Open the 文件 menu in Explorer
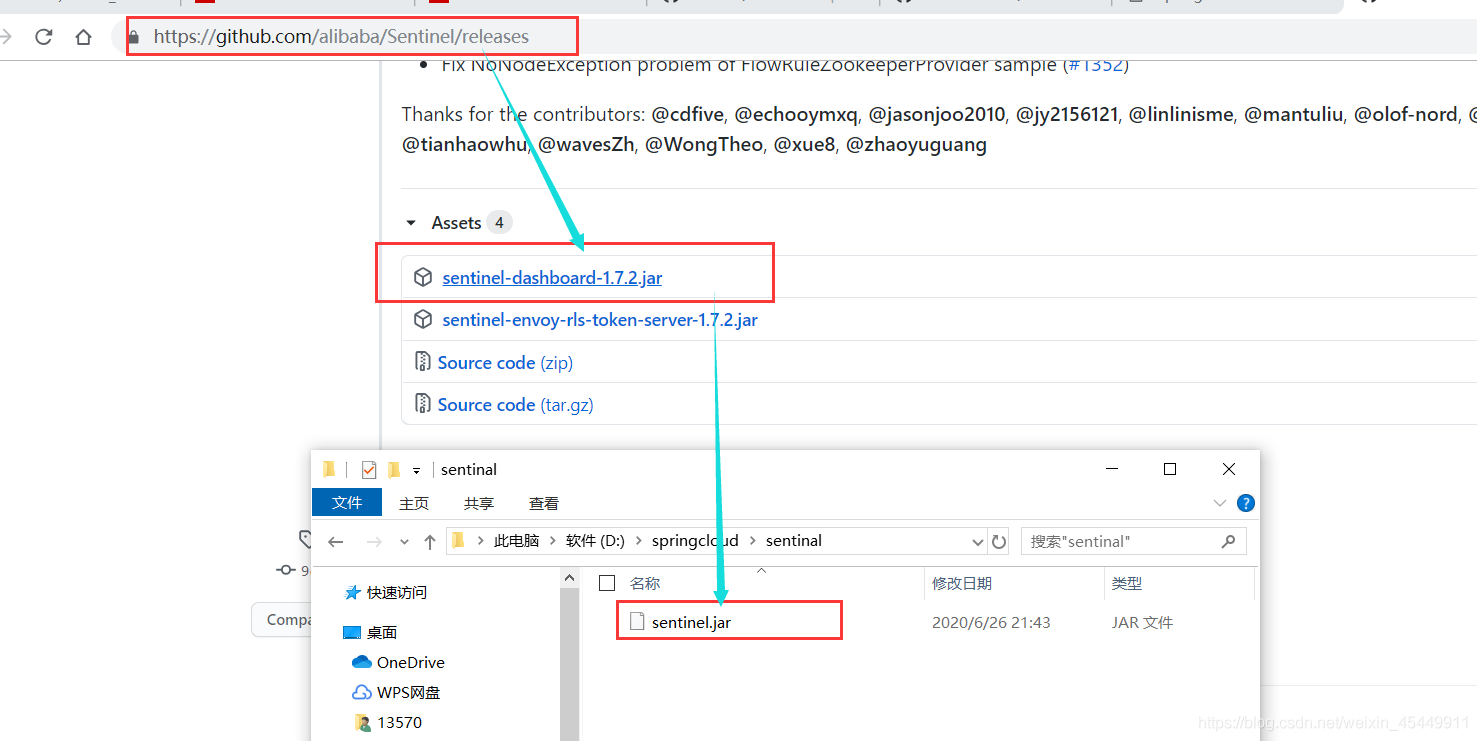The height and width of the screenshot is (741, 1477). coord(347,503)
